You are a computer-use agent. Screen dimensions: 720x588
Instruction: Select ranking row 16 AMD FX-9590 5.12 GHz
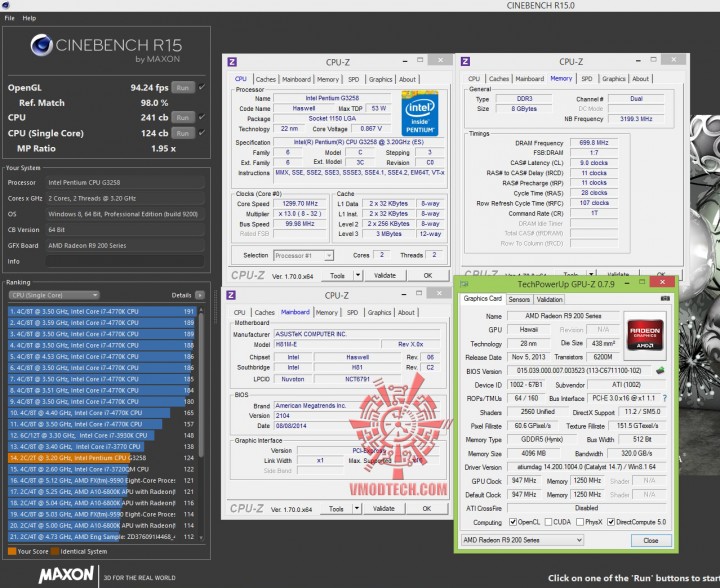[x=102, y=480]
